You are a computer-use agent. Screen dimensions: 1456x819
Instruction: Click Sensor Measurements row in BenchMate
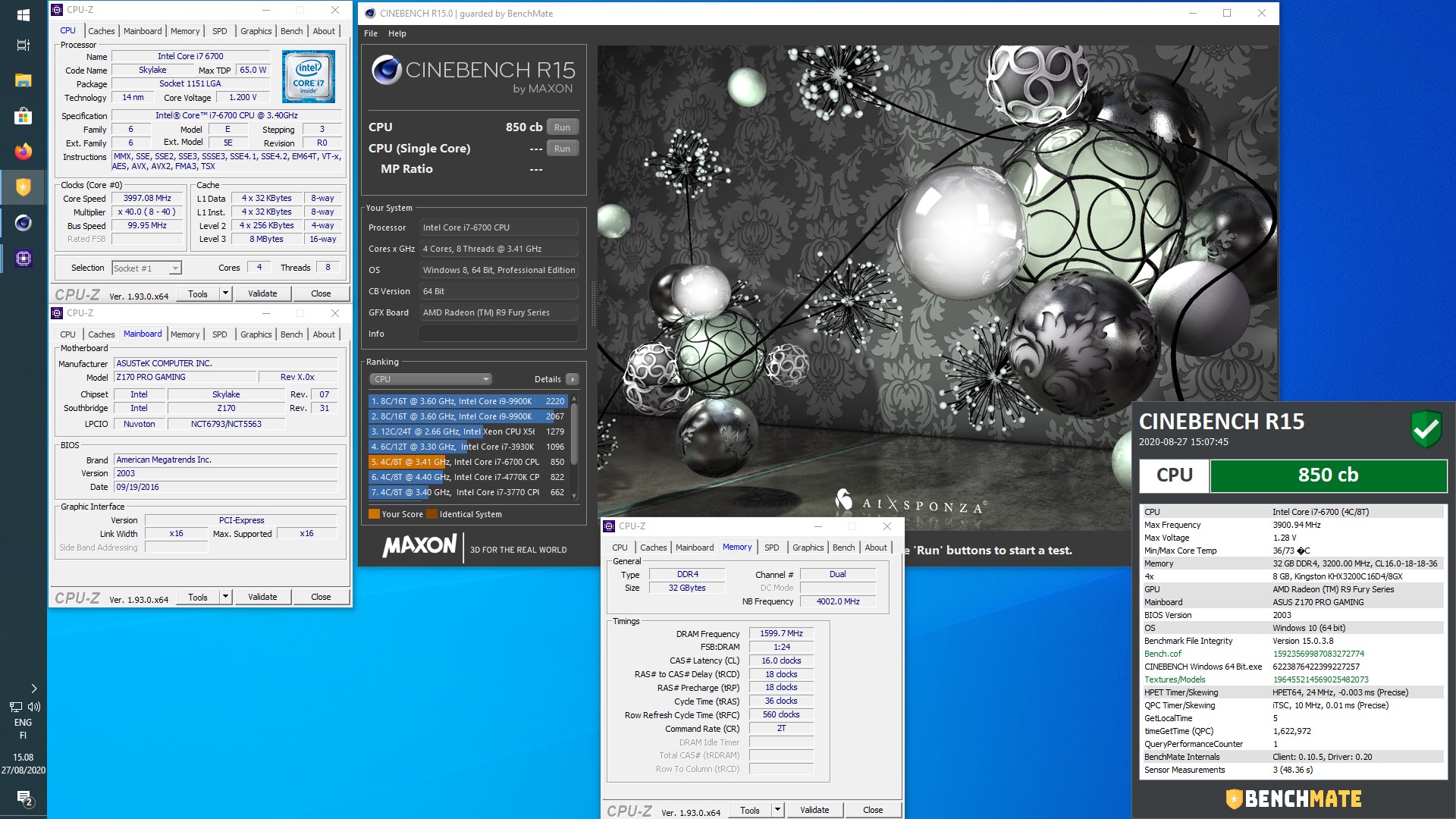point(1293,770)
